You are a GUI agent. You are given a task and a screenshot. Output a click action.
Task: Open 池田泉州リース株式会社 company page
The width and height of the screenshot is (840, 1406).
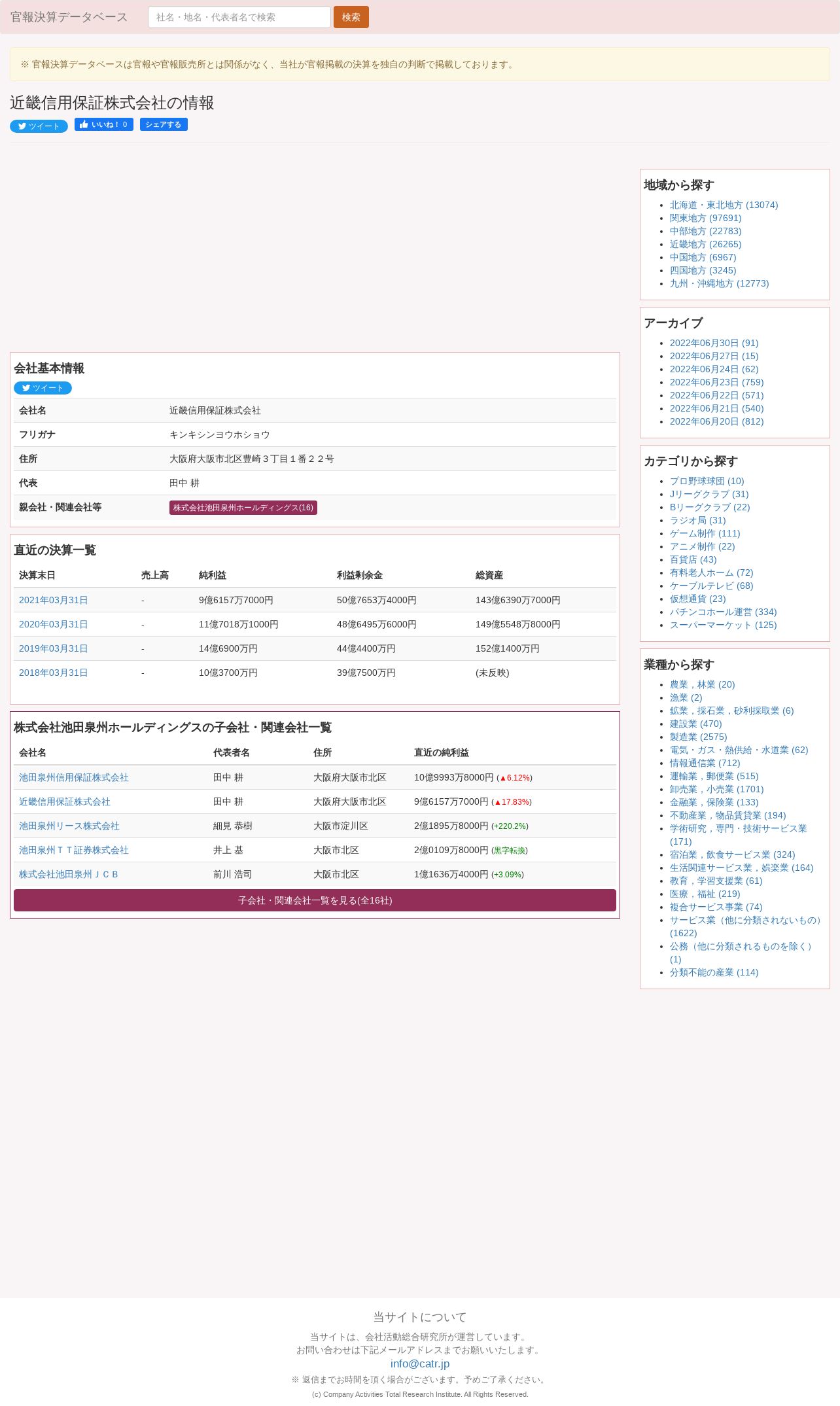(x=69, y=826)
